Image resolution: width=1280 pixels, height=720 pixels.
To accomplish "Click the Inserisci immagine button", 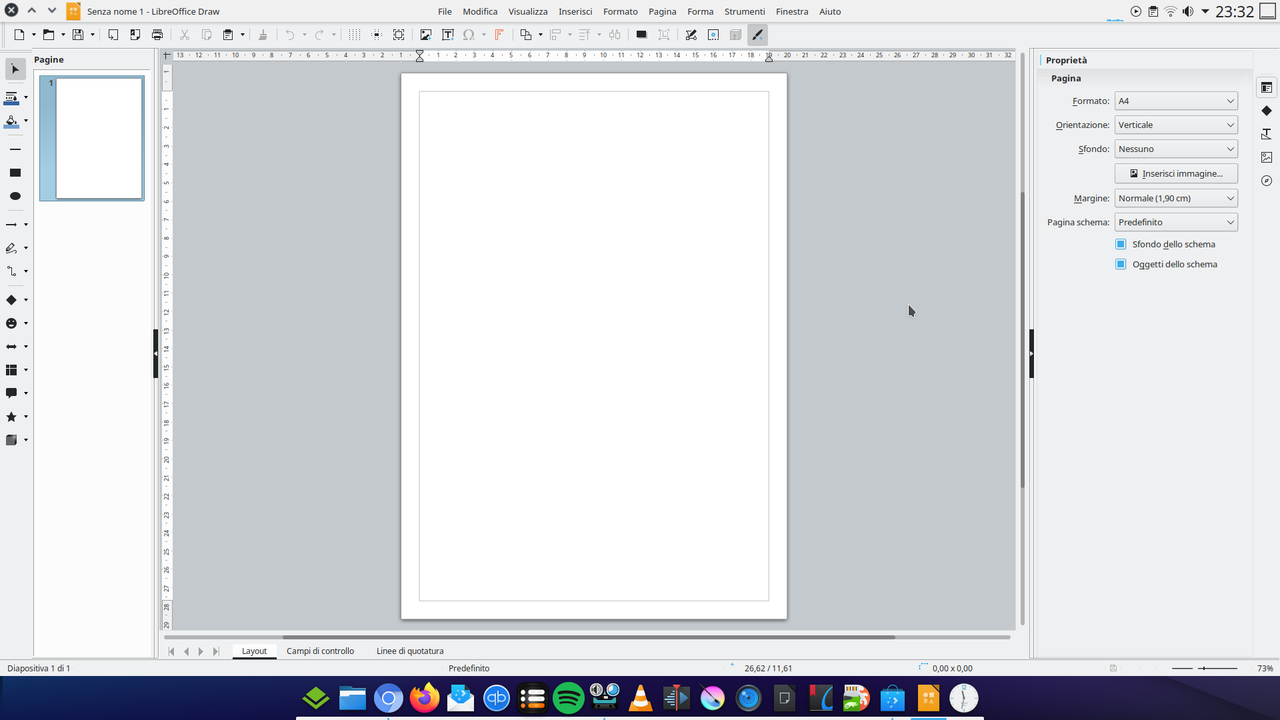I will [x=1176, y=173].
